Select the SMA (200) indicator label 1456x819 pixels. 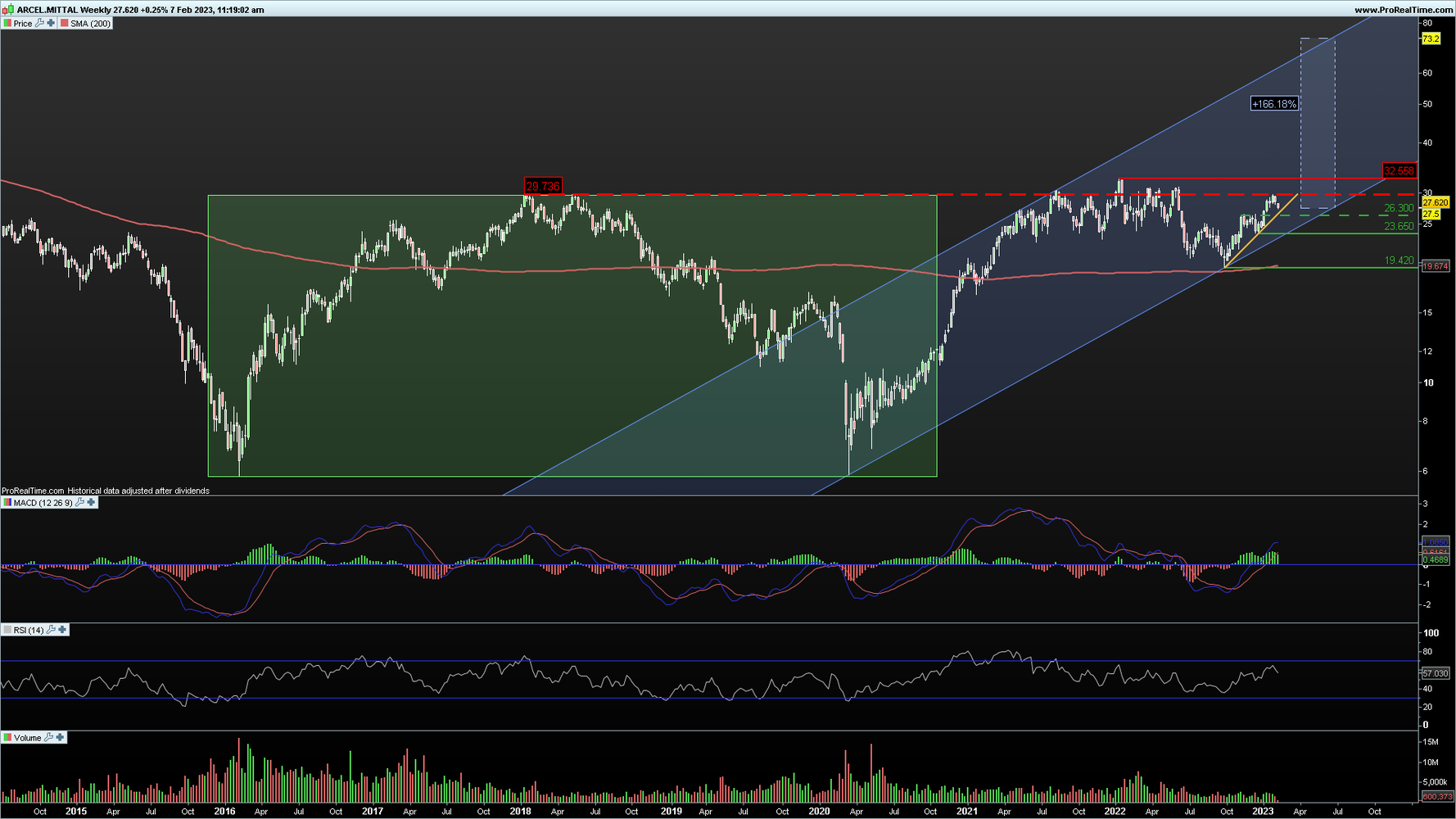pos(90,24)
